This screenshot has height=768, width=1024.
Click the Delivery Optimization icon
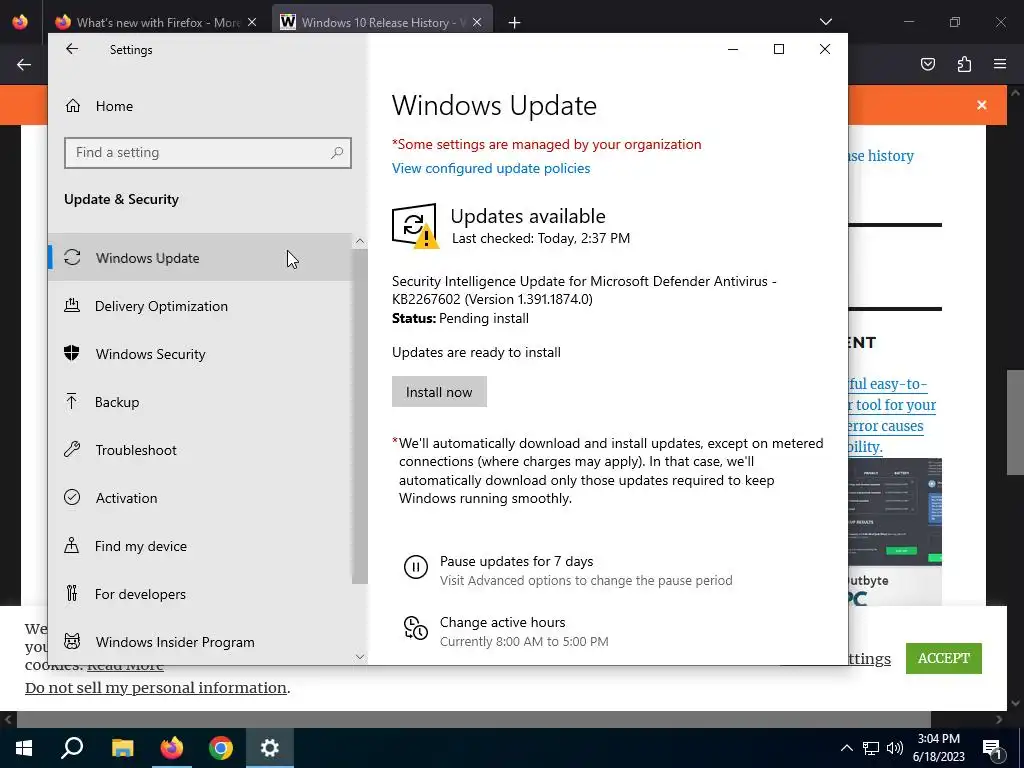pos(72,306)
